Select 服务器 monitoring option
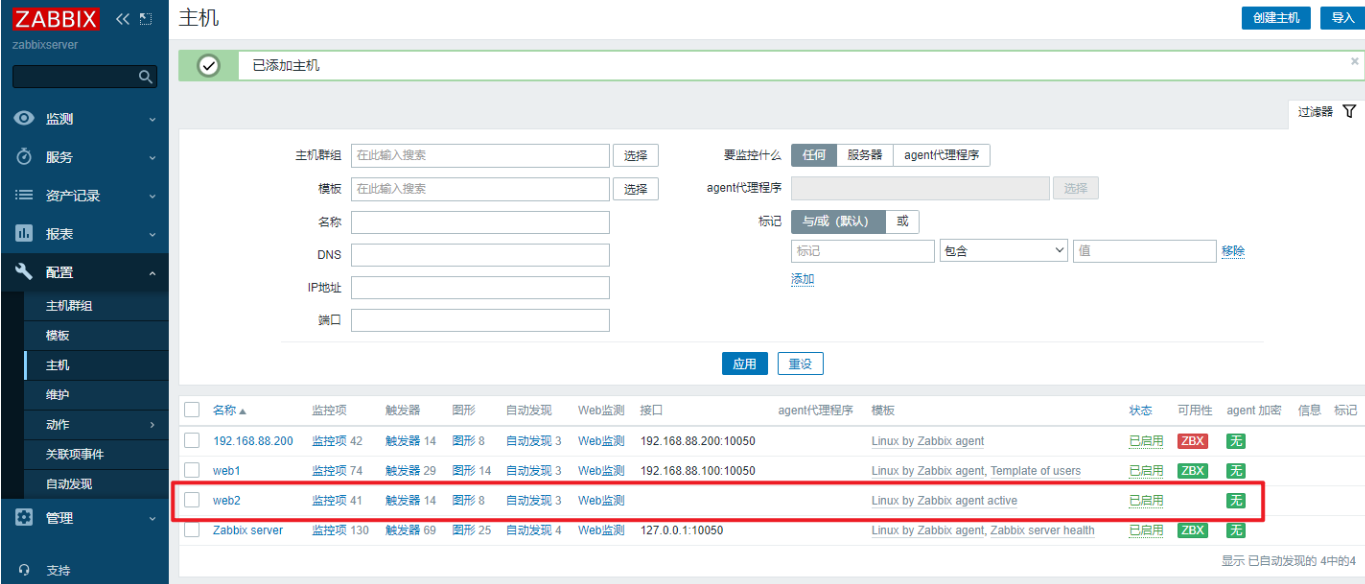This screenshot has height=584, width=1365. (865, 155)
